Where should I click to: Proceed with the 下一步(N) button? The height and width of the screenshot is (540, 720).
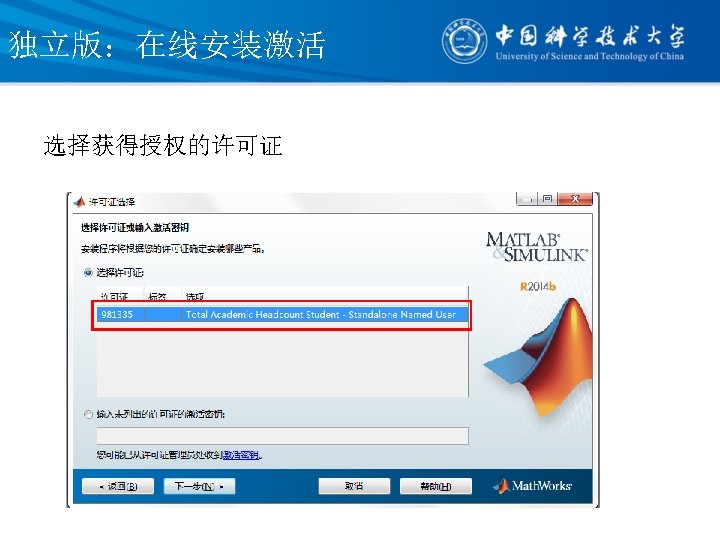(199, 486)
